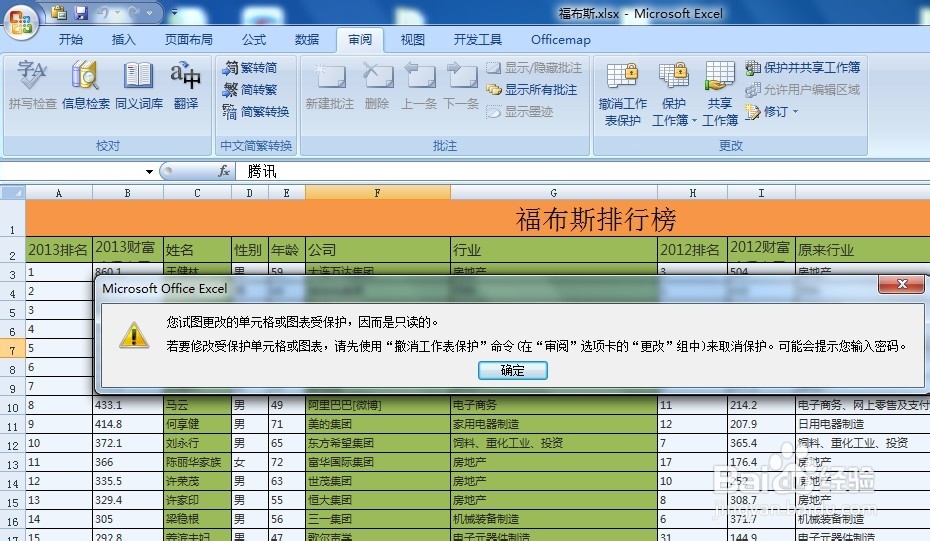Screen dimensions: 930x541
Task: Open 信息检索 research tool
Action: click(85, 85)
